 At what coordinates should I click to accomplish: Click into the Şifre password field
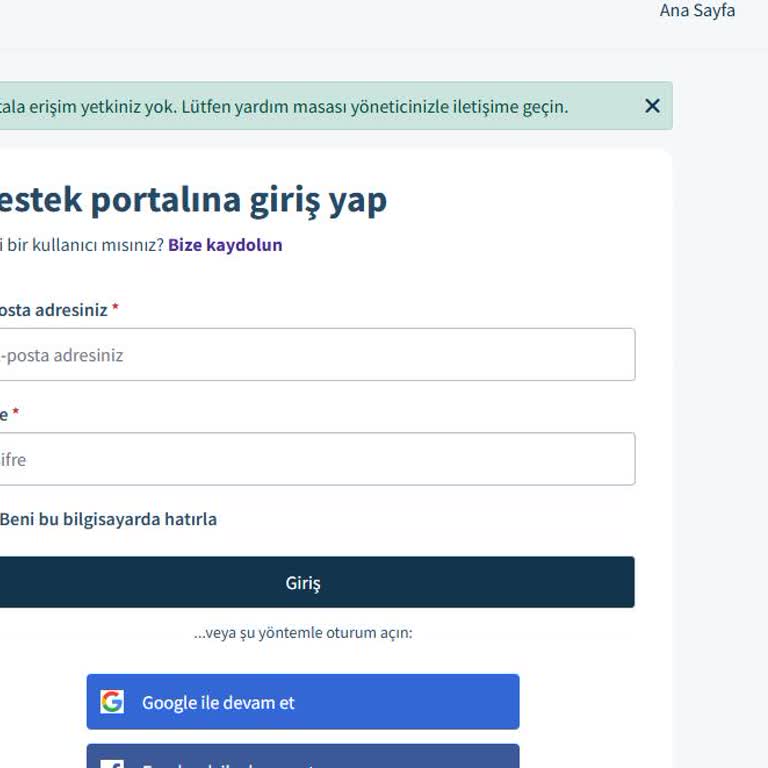coord(317,459)
